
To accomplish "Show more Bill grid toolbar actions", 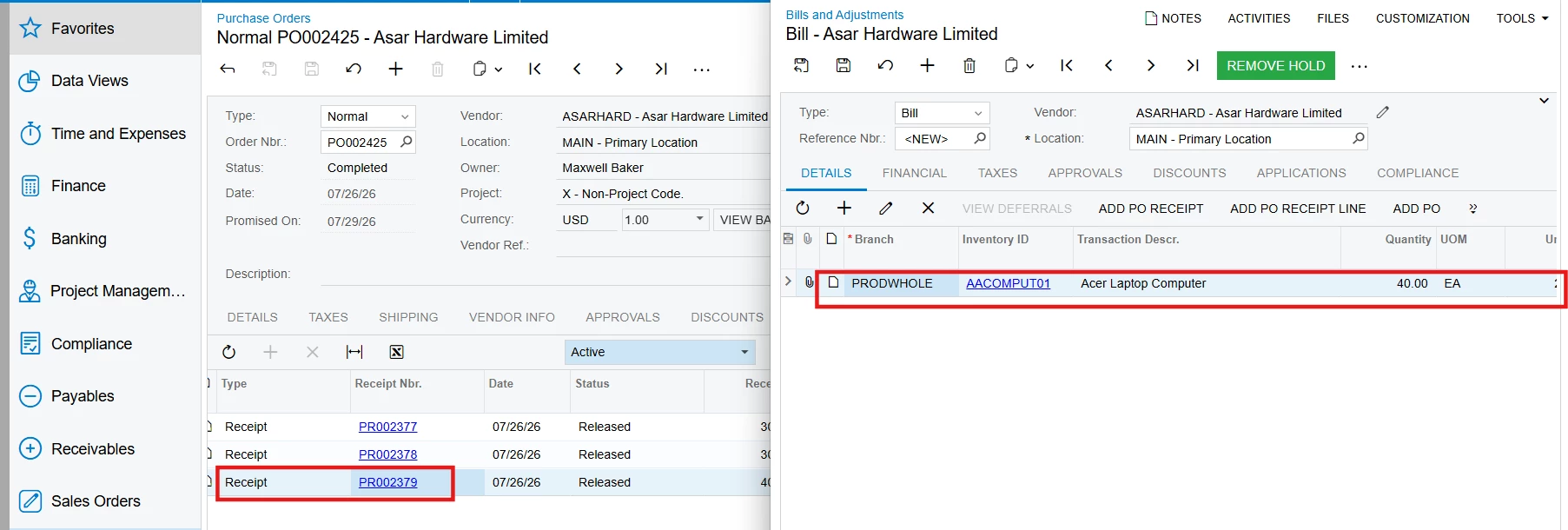I will click(x=1472, y=209).
